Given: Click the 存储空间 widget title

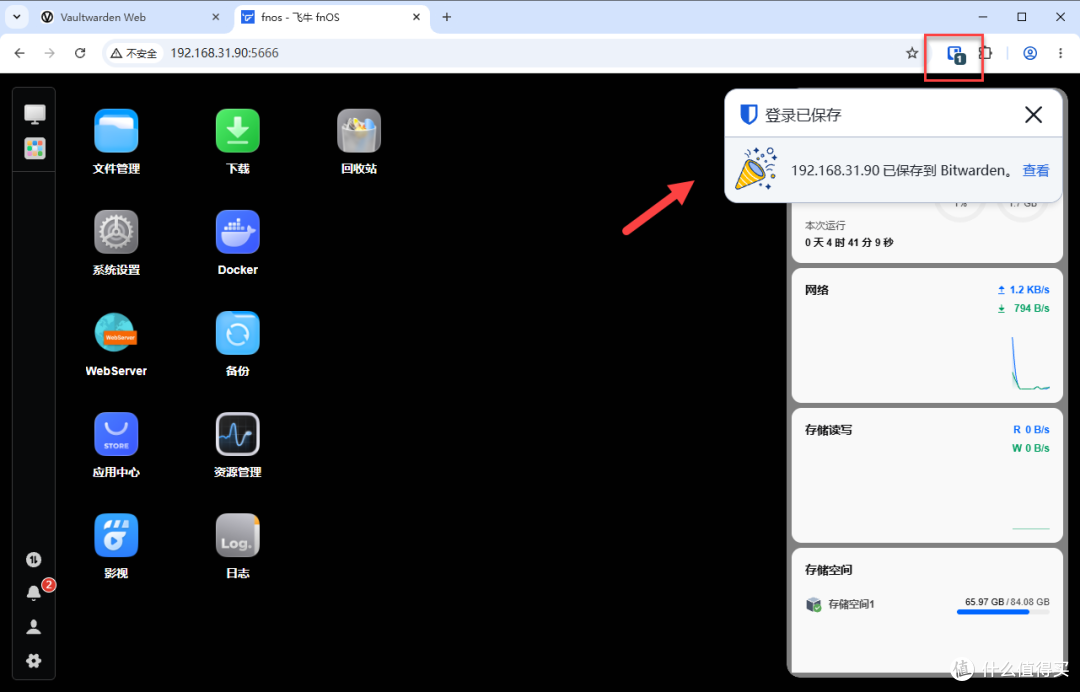Looking at the screenshot, I should (x=829, y=570).
